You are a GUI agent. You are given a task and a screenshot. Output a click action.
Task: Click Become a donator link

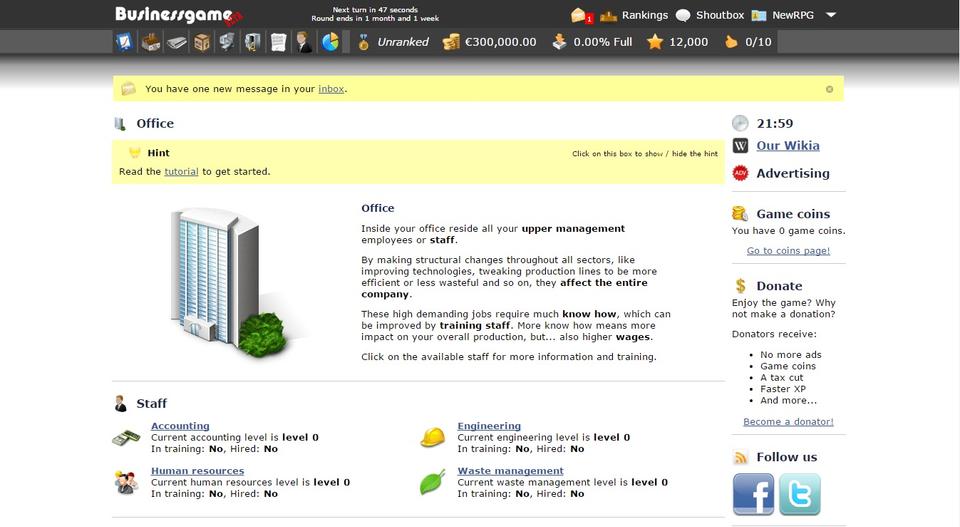tap(788, 422)
